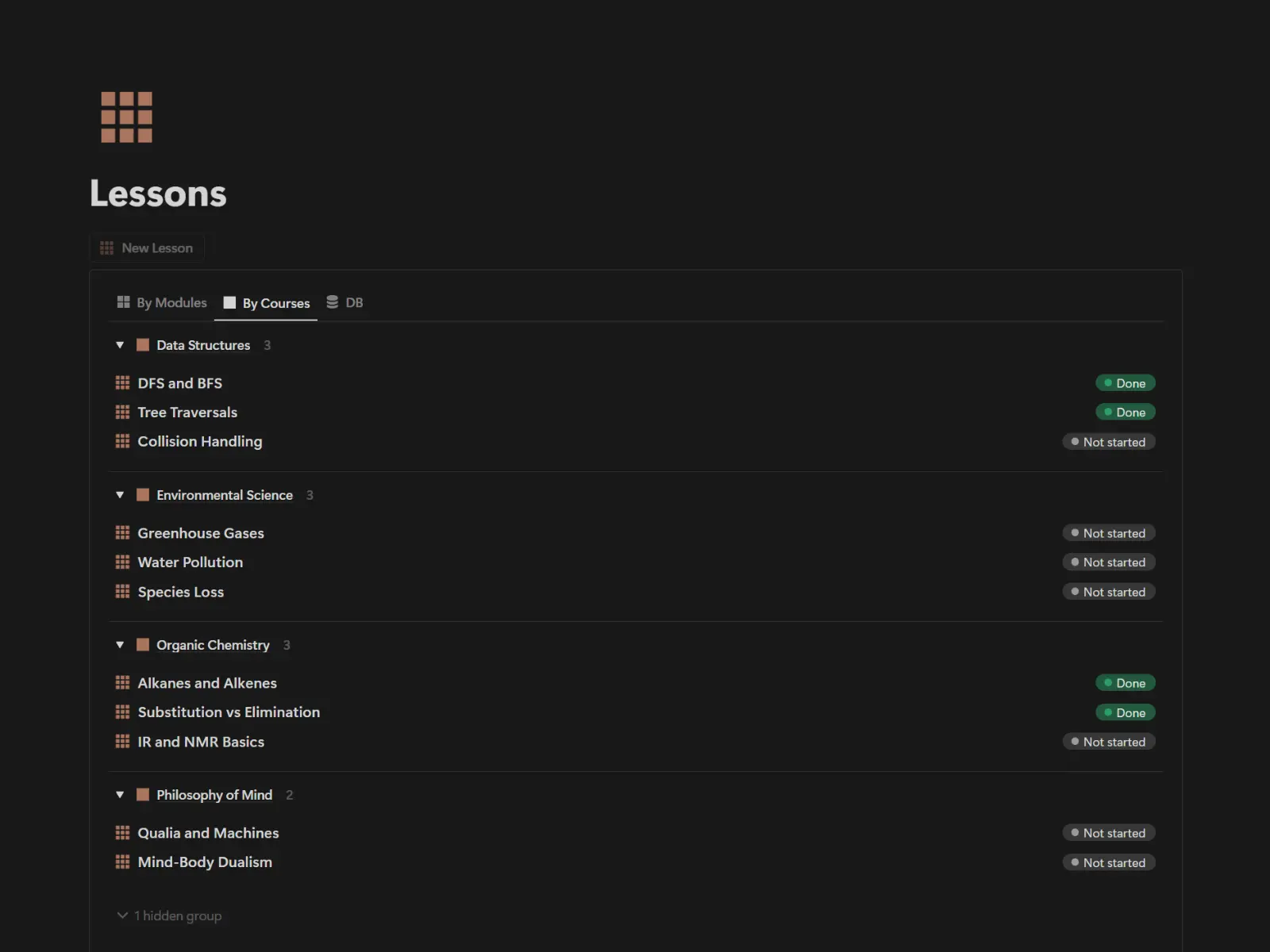Click the icon next to Qualia and Machines
The image size is (1270, 952).
122,833
